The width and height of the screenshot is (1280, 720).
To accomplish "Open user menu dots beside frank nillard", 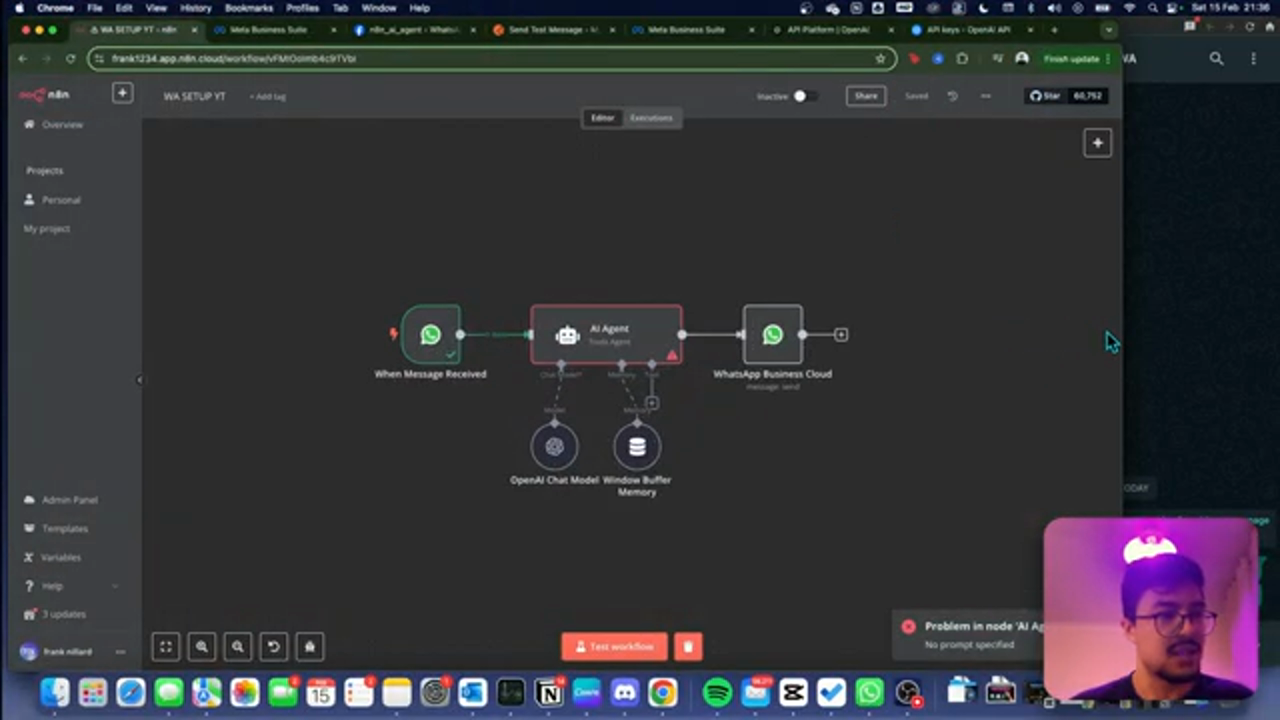I will 120,652.
